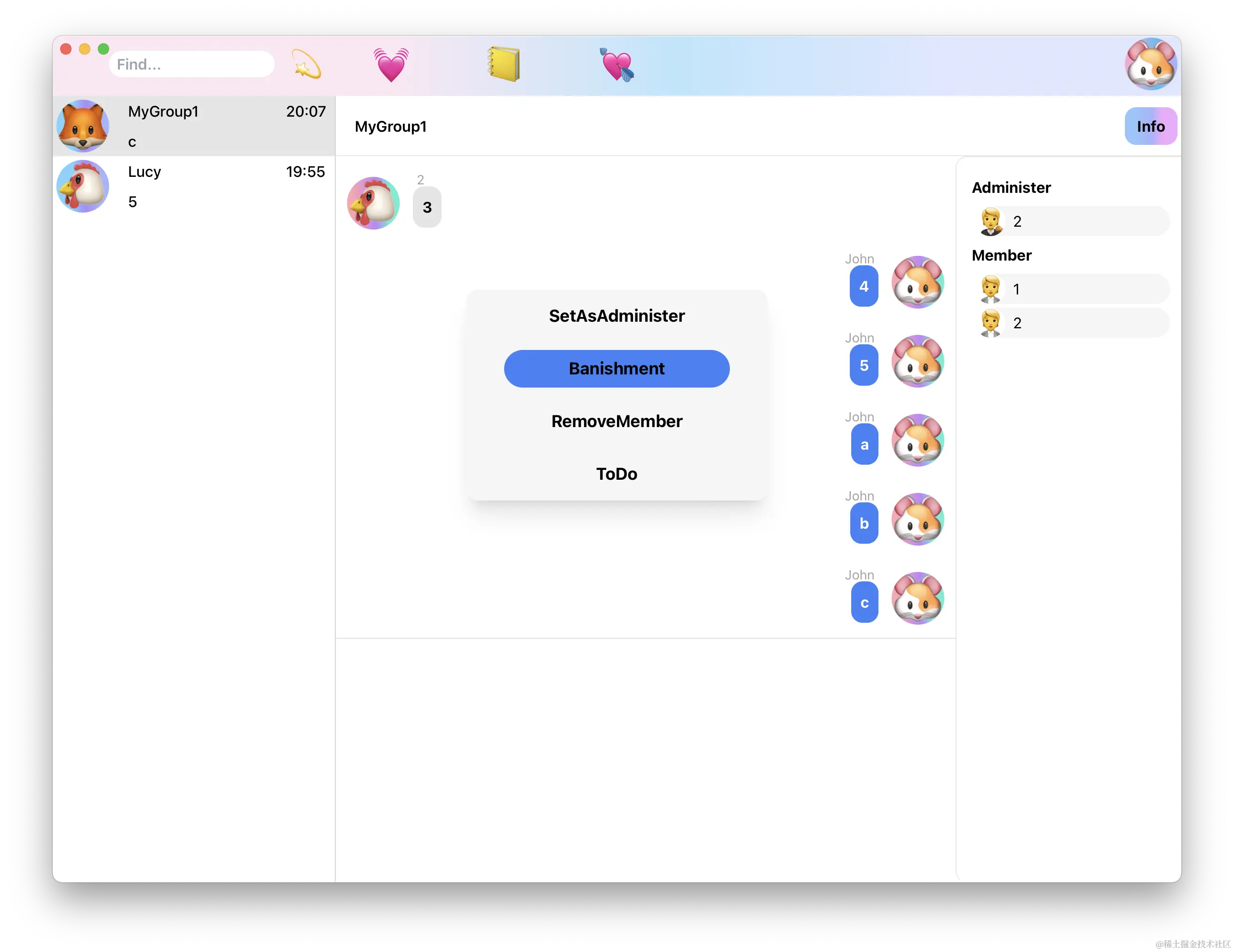Click the ToDo menu entry
This screenshot has height=952, width=1234.
(x=617, y=474)
